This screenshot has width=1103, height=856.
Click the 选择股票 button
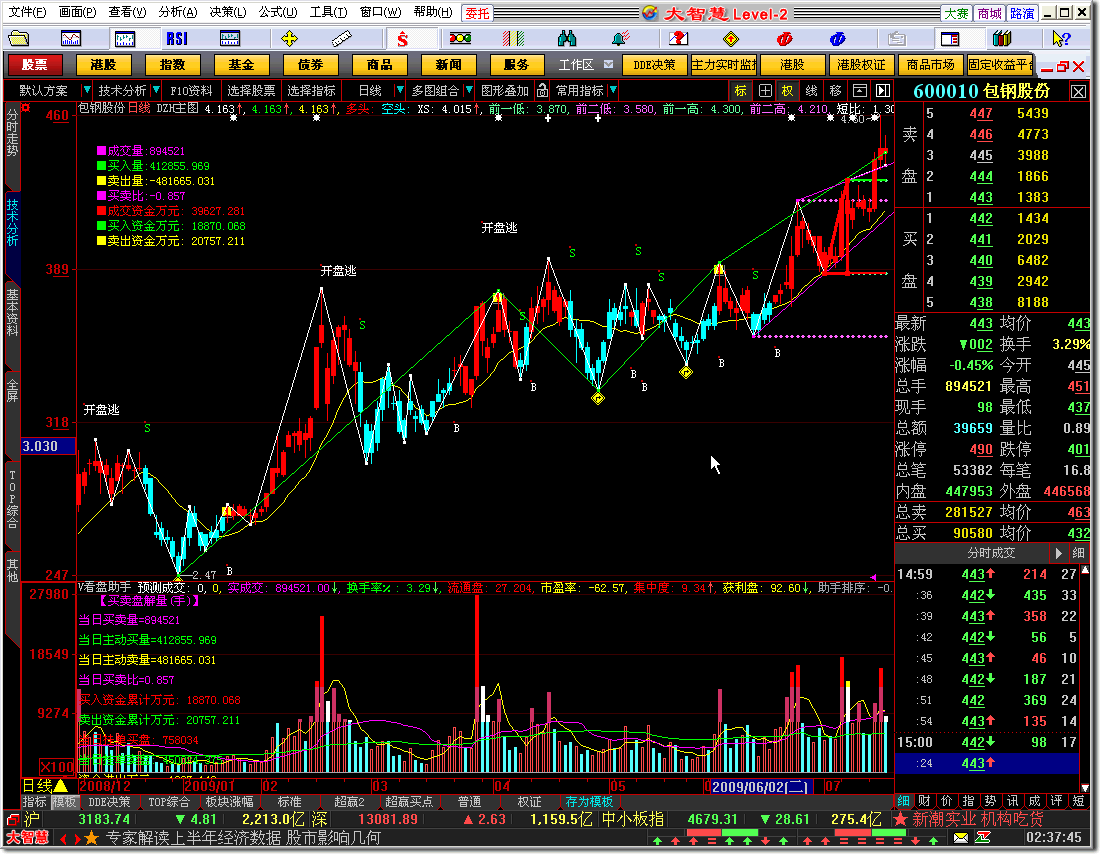251,91
